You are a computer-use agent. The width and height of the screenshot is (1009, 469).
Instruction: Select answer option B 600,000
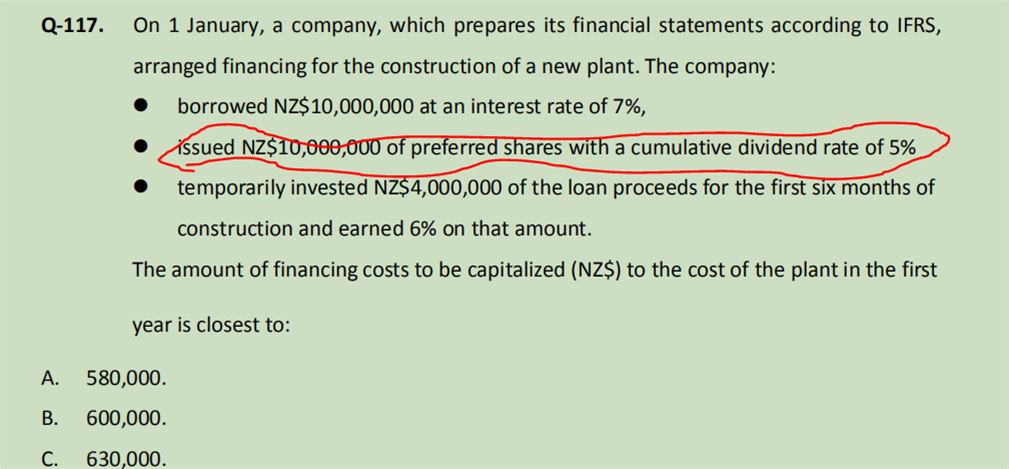coord(127,418)
